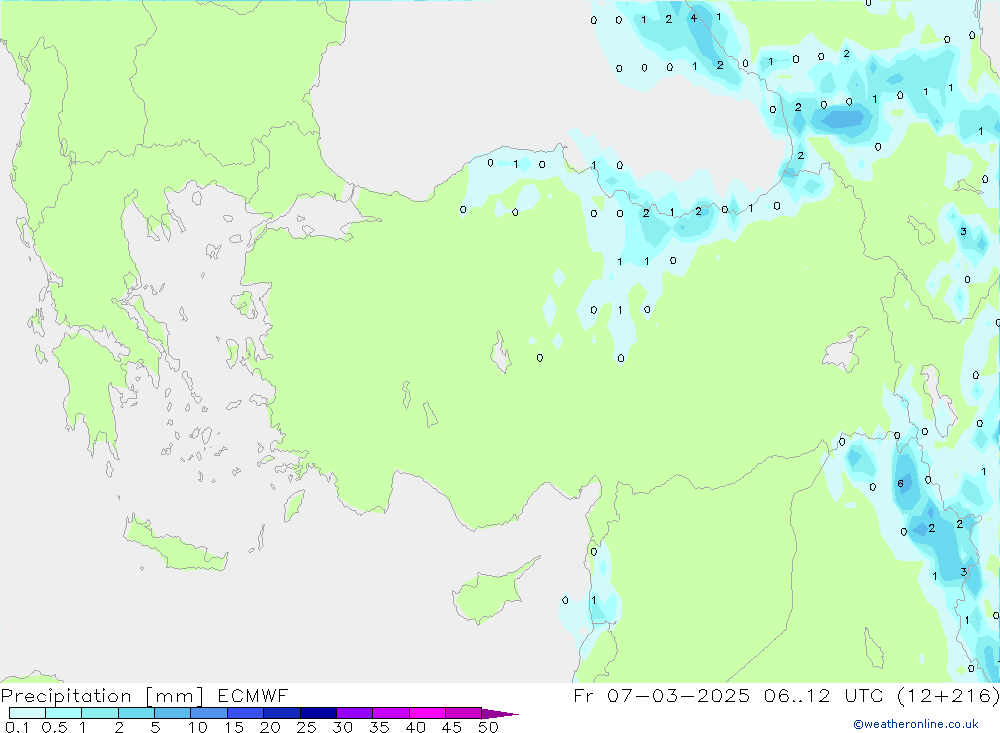This screenshot has width=1000, height=733.
Task: Click the '[mm]' unit label
Action: point(175,696)
